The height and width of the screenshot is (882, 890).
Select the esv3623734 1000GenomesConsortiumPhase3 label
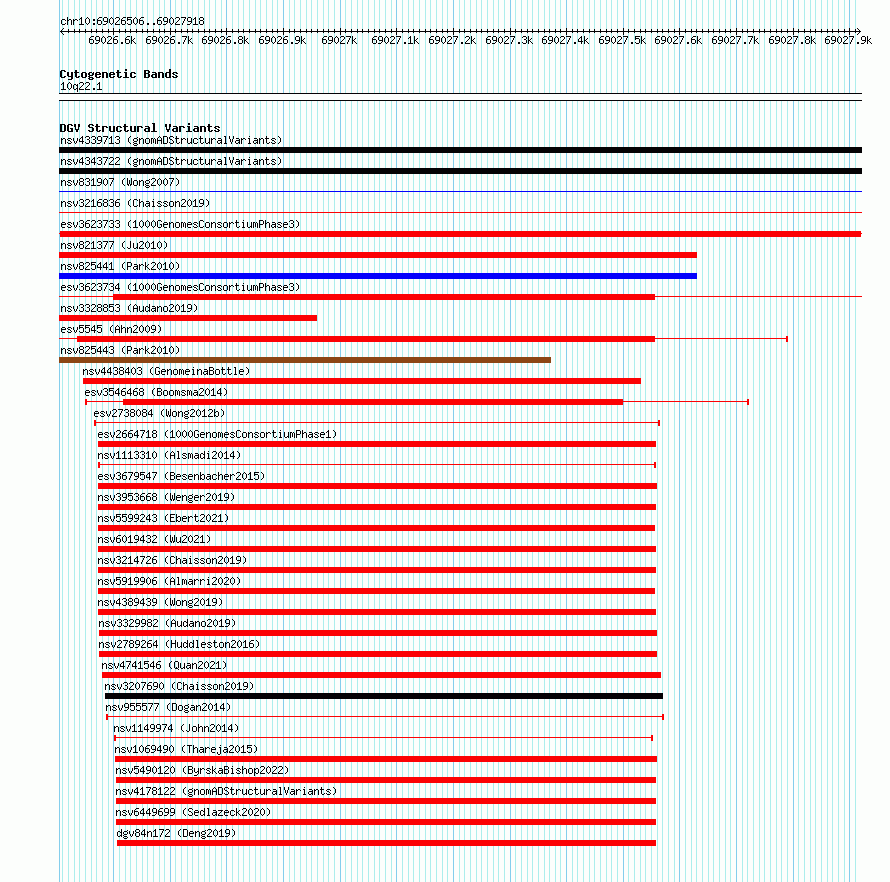click(x=180, y=287)
